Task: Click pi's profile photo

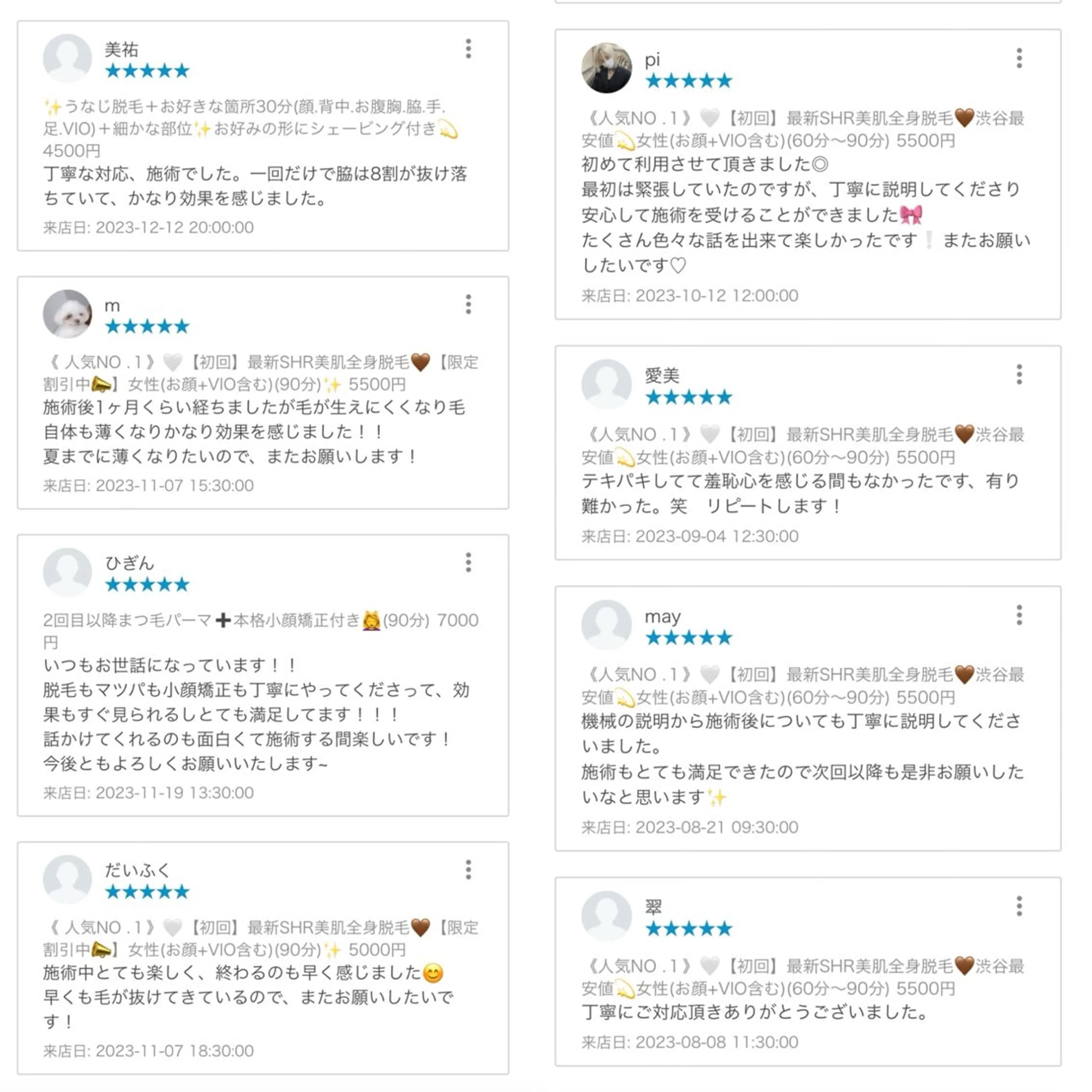Action: 608,67
